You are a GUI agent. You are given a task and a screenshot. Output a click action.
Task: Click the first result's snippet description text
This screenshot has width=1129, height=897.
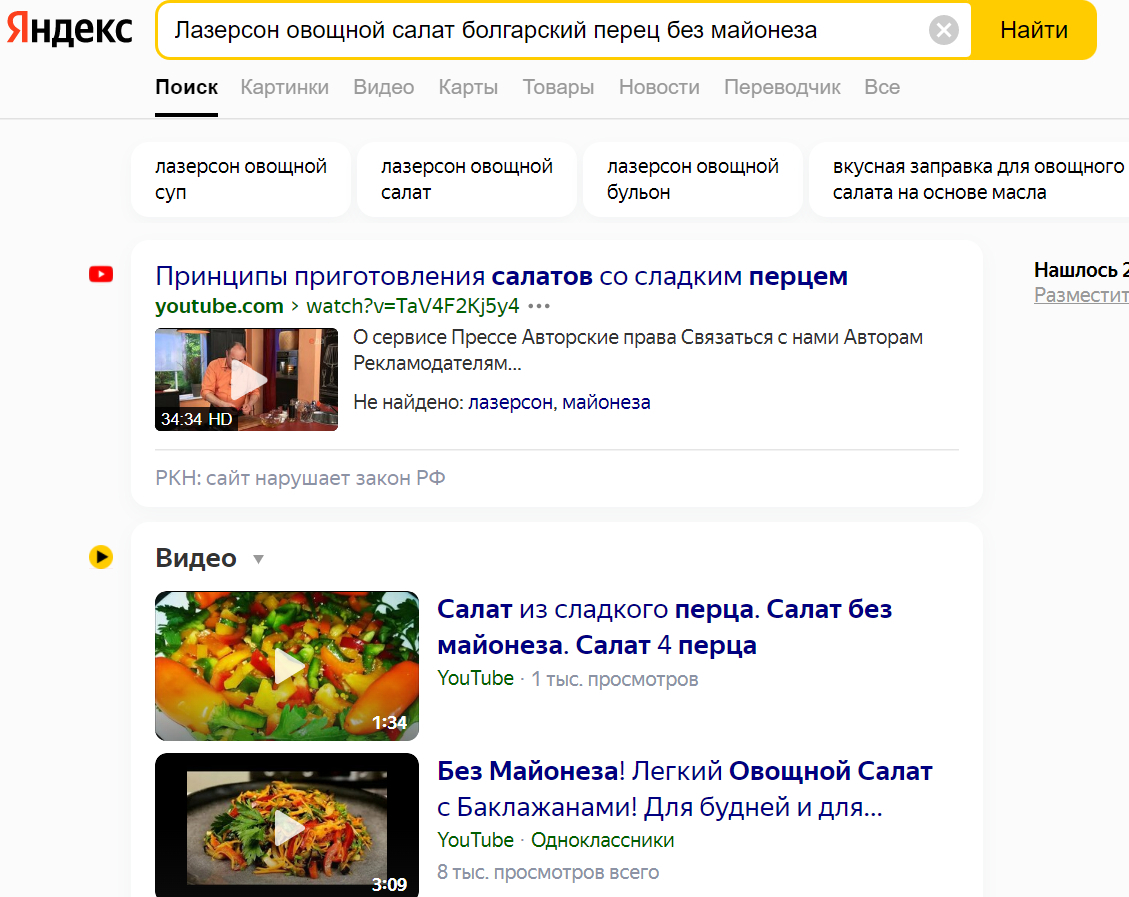click(638, 350)
